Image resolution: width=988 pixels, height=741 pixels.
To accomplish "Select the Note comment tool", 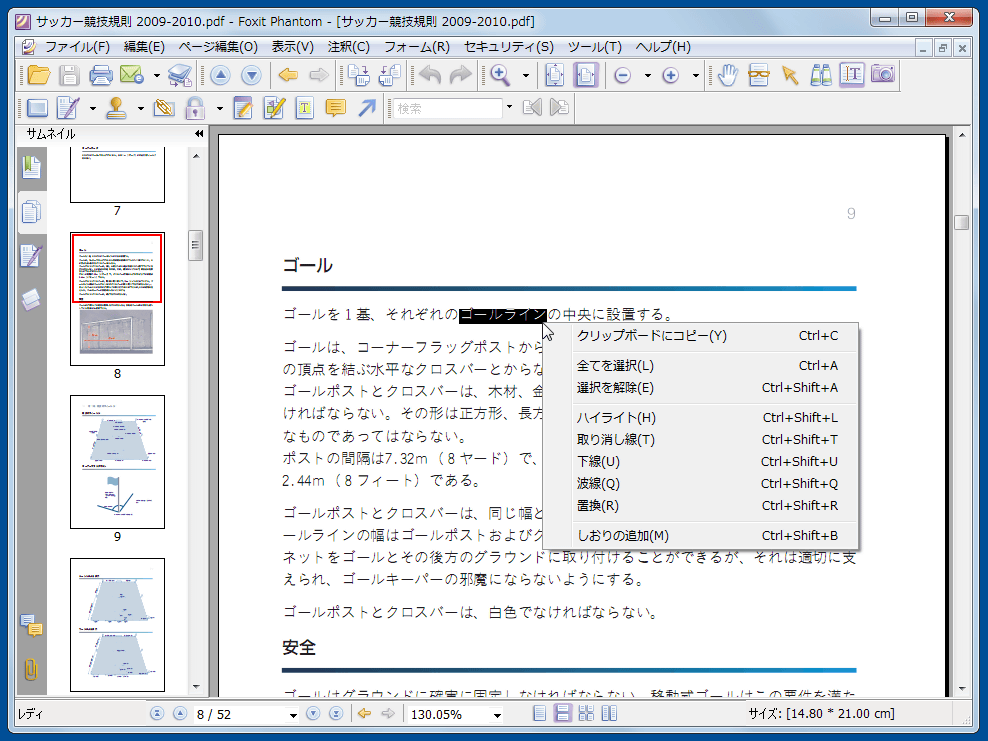I will coord(336,108).
